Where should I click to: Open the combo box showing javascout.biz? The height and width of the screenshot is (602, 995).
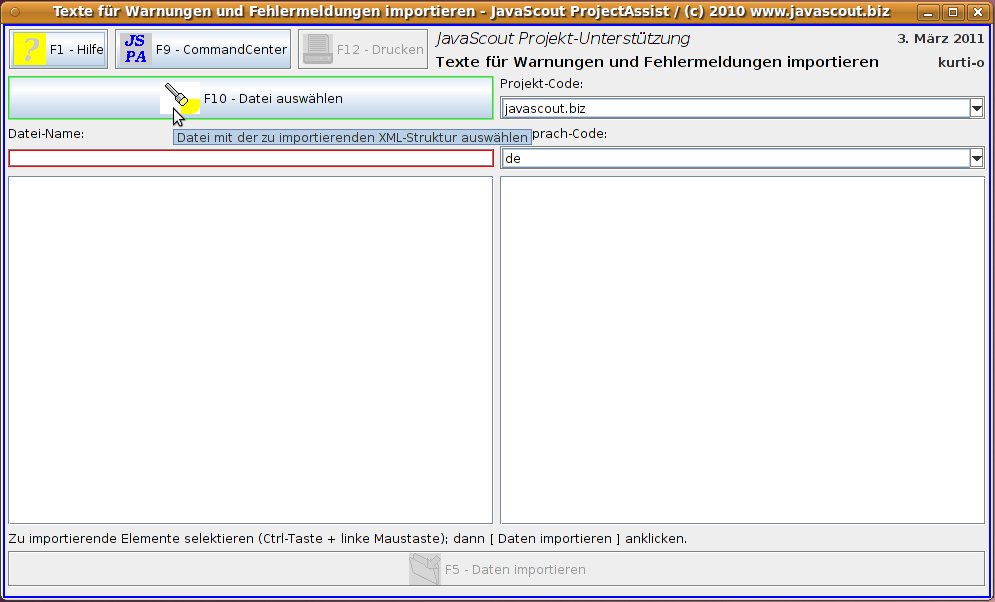735,108
